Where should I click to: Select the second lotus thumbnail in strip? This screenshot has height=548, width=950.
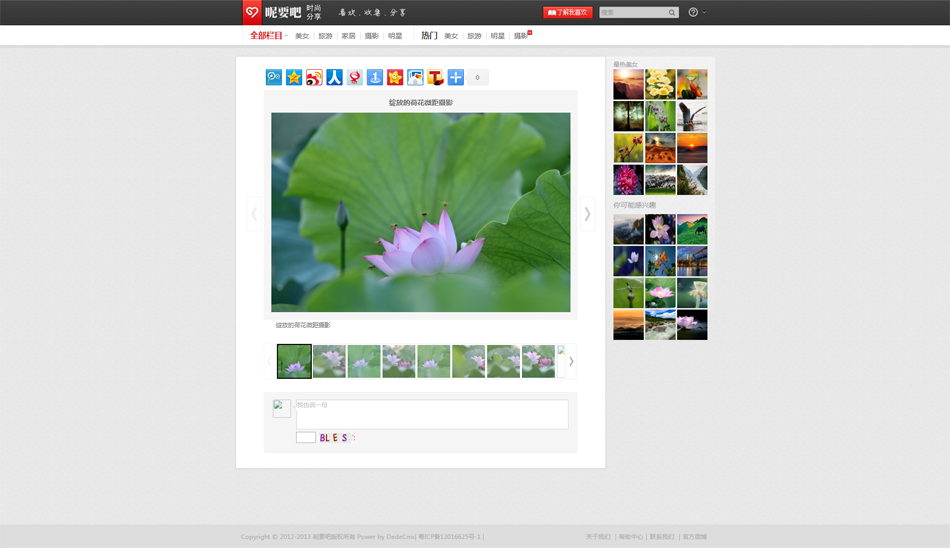pyautogui.click(x=329, y=361)
